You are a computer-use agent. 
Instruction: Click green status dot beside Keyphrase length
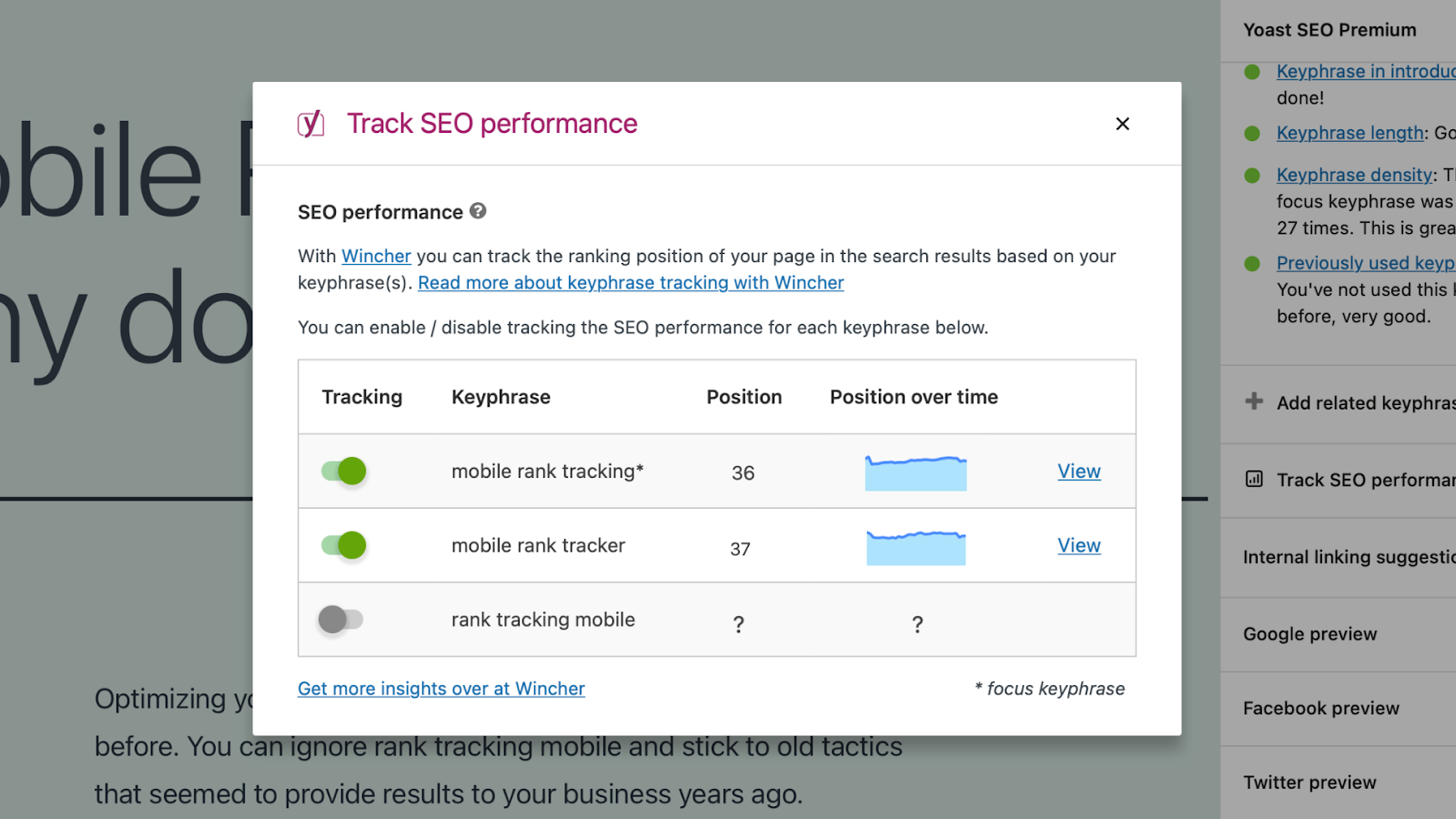tap(1252, 134)
